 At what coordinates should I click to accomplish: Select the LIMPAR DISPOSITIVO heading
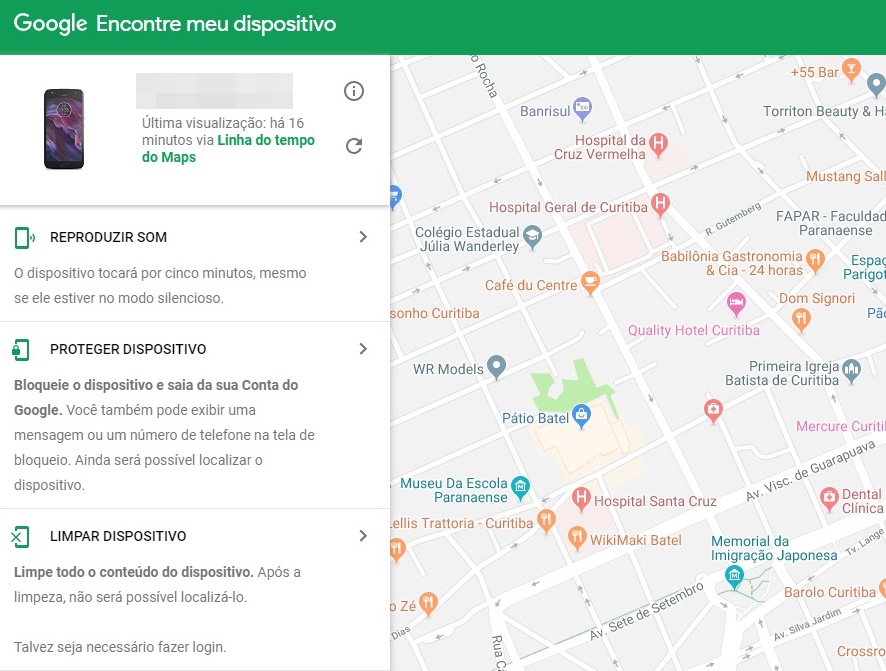[118, 536]
